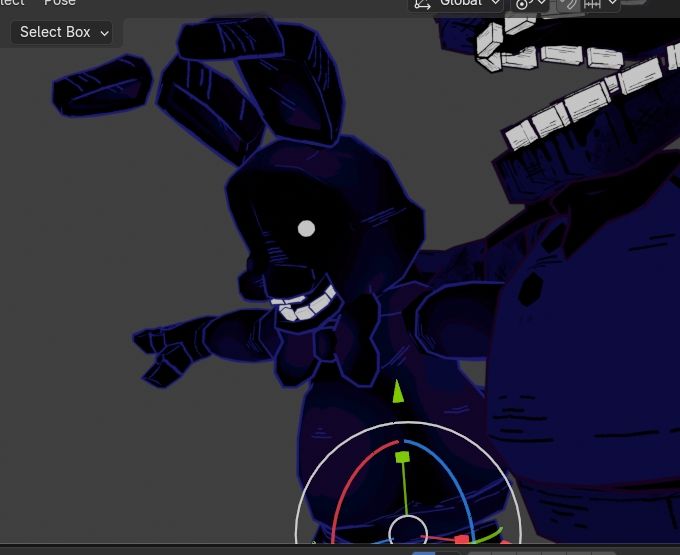Click the white outer view-rotation ring

[408, 423]
